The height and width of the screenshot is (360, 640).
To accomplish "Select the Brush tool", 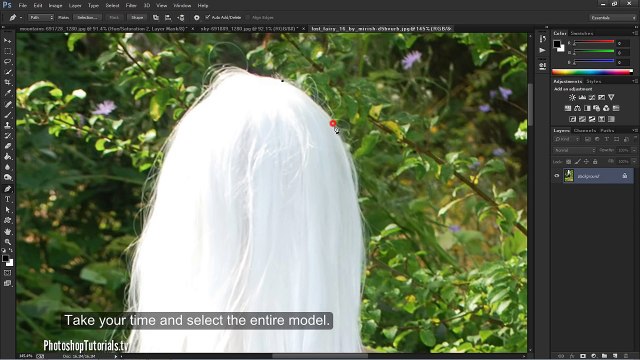I will coord(7,115).
